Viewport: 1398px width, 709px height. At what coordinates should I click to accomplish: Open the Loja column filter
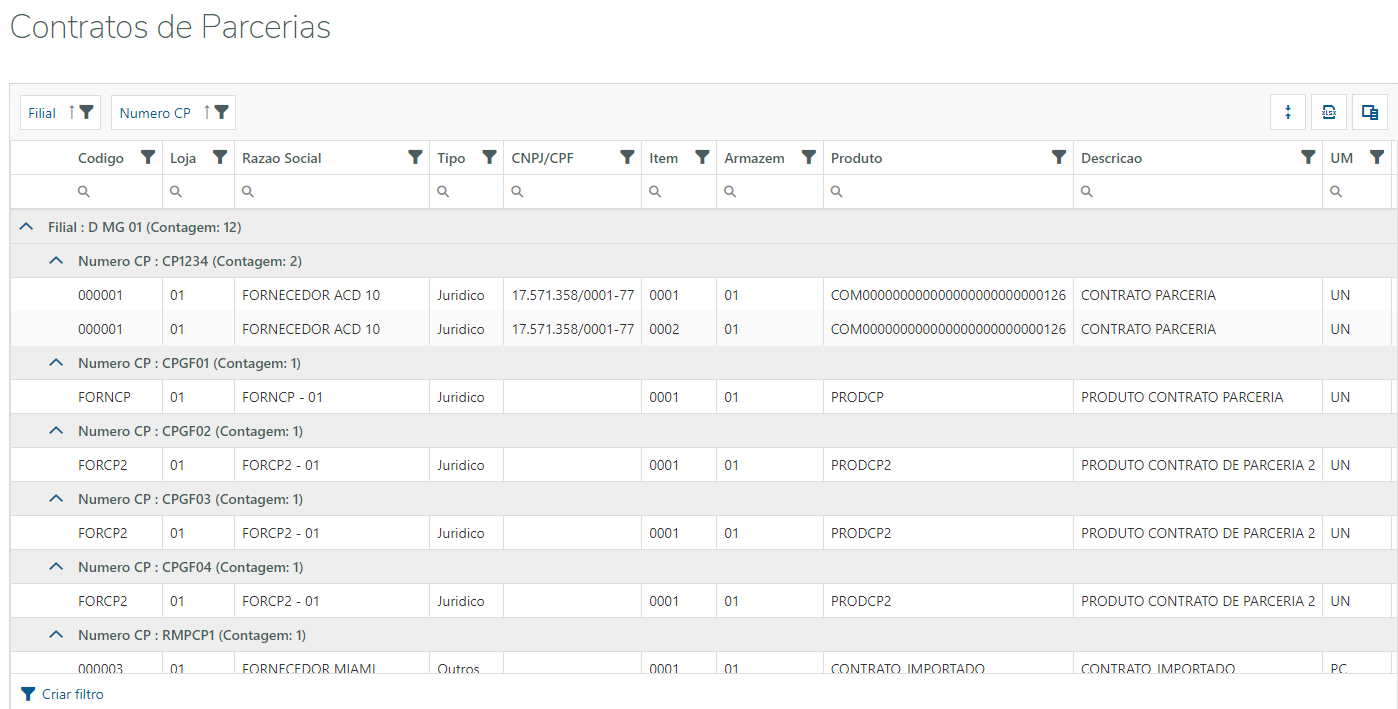pyautogui.click(x=220, y=157)
